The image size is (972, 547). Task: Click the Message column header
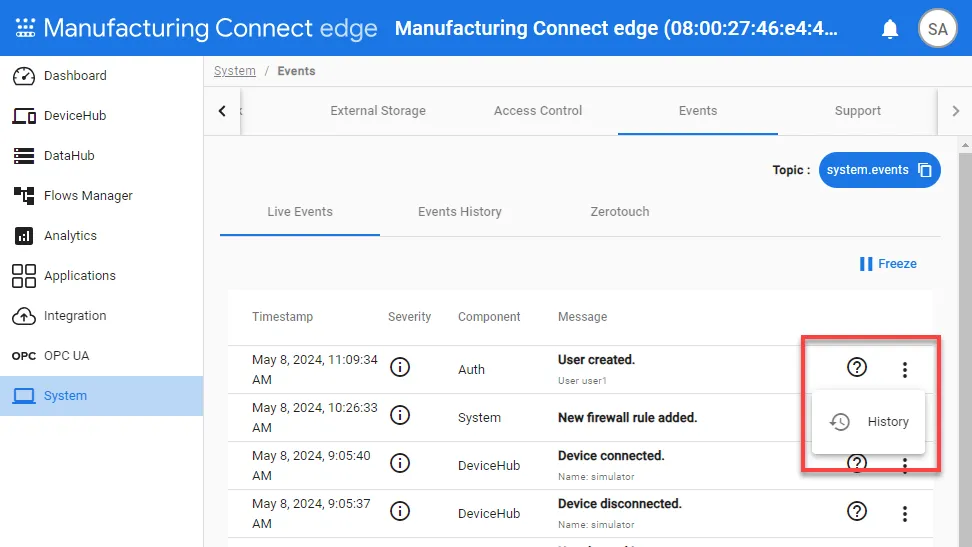click(x=582, y=317)
